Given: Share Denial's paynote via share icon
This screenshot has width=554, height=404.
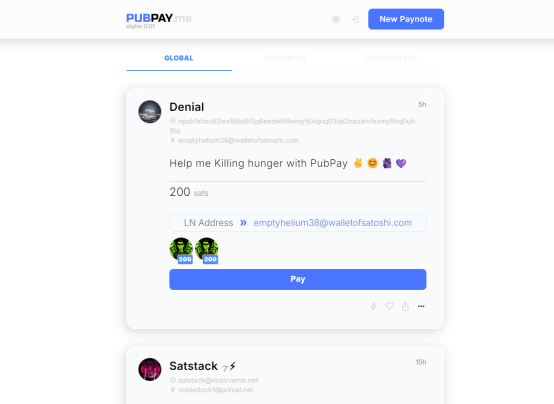Looking at the screenshot, I should [x=405, y=306].
